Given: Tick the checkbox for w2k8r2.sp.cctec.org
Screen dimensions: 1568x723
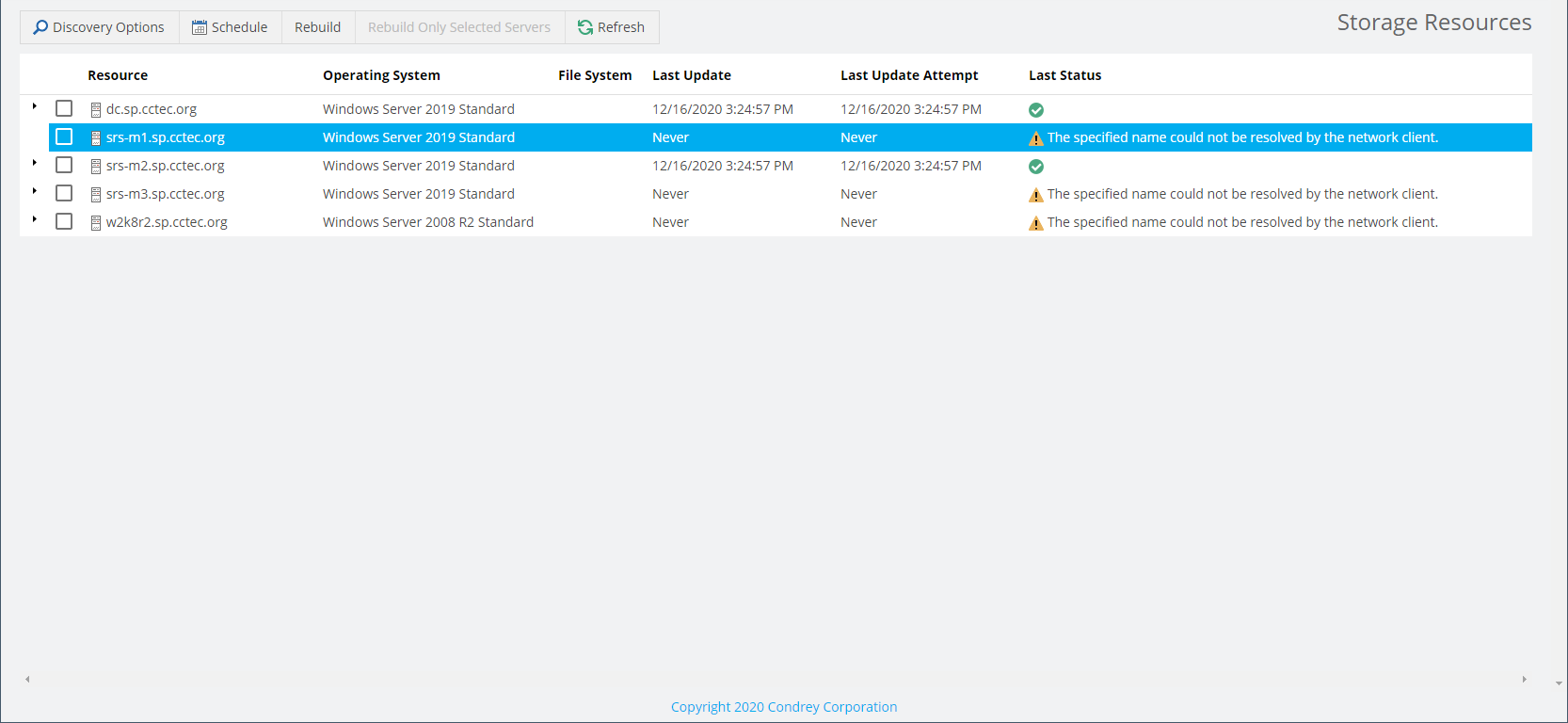Looking at the screenshot, I should [64, 221].
